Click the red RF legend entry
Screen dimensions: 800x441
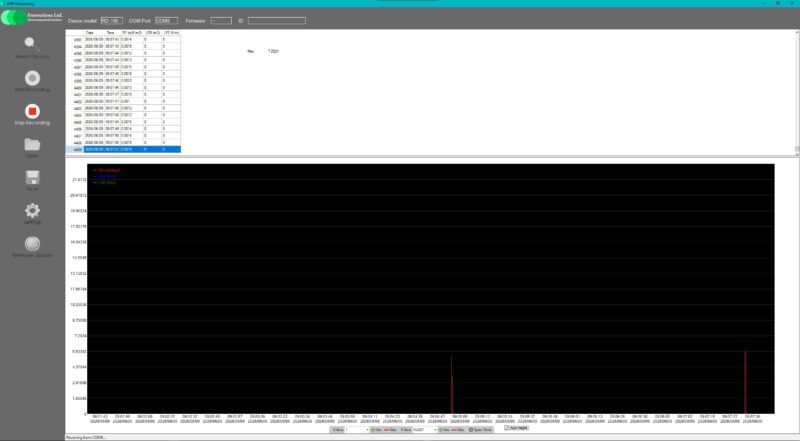pos(107,170)
